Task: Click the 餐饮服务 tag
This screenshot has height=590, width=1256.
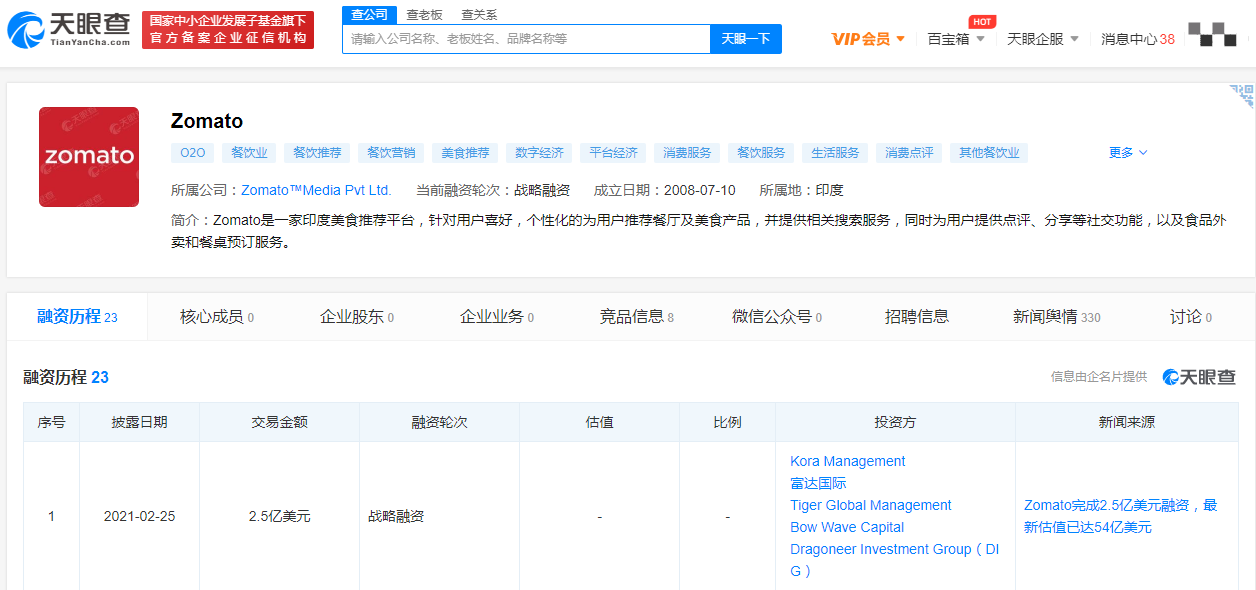Action: [761, 153]
